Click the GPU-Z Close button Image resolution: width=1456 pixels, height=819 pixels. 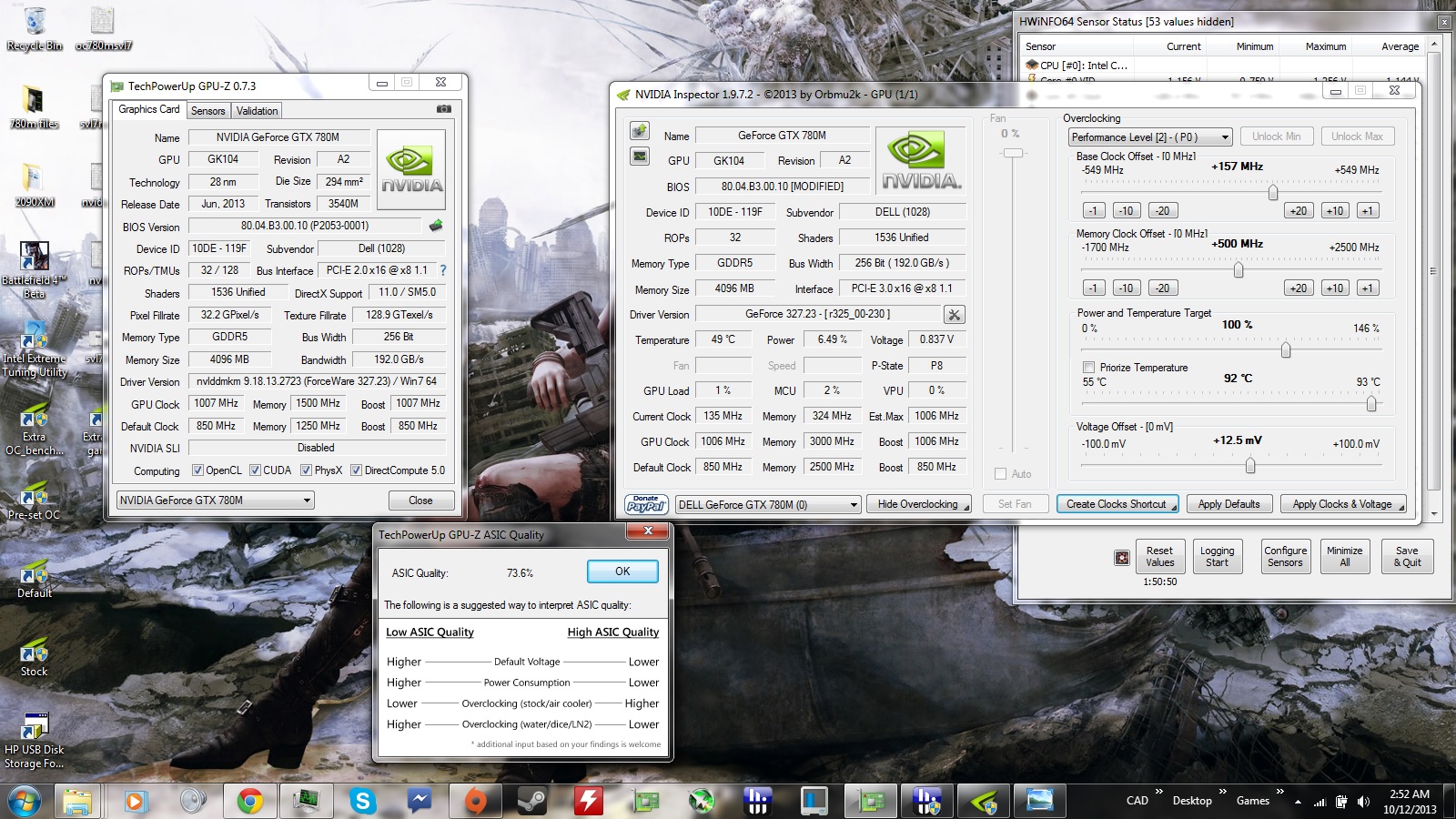point(420,500)
